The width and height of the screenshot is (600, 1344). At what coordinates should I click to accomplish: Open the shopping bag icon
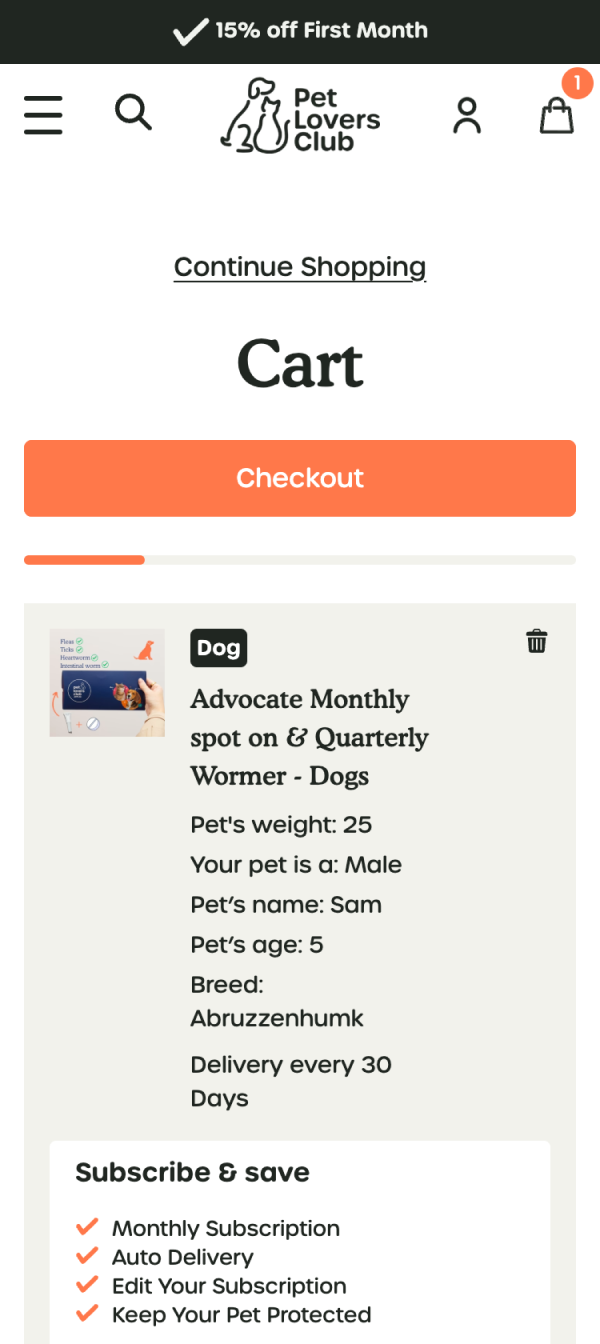[x=556, y=116]
